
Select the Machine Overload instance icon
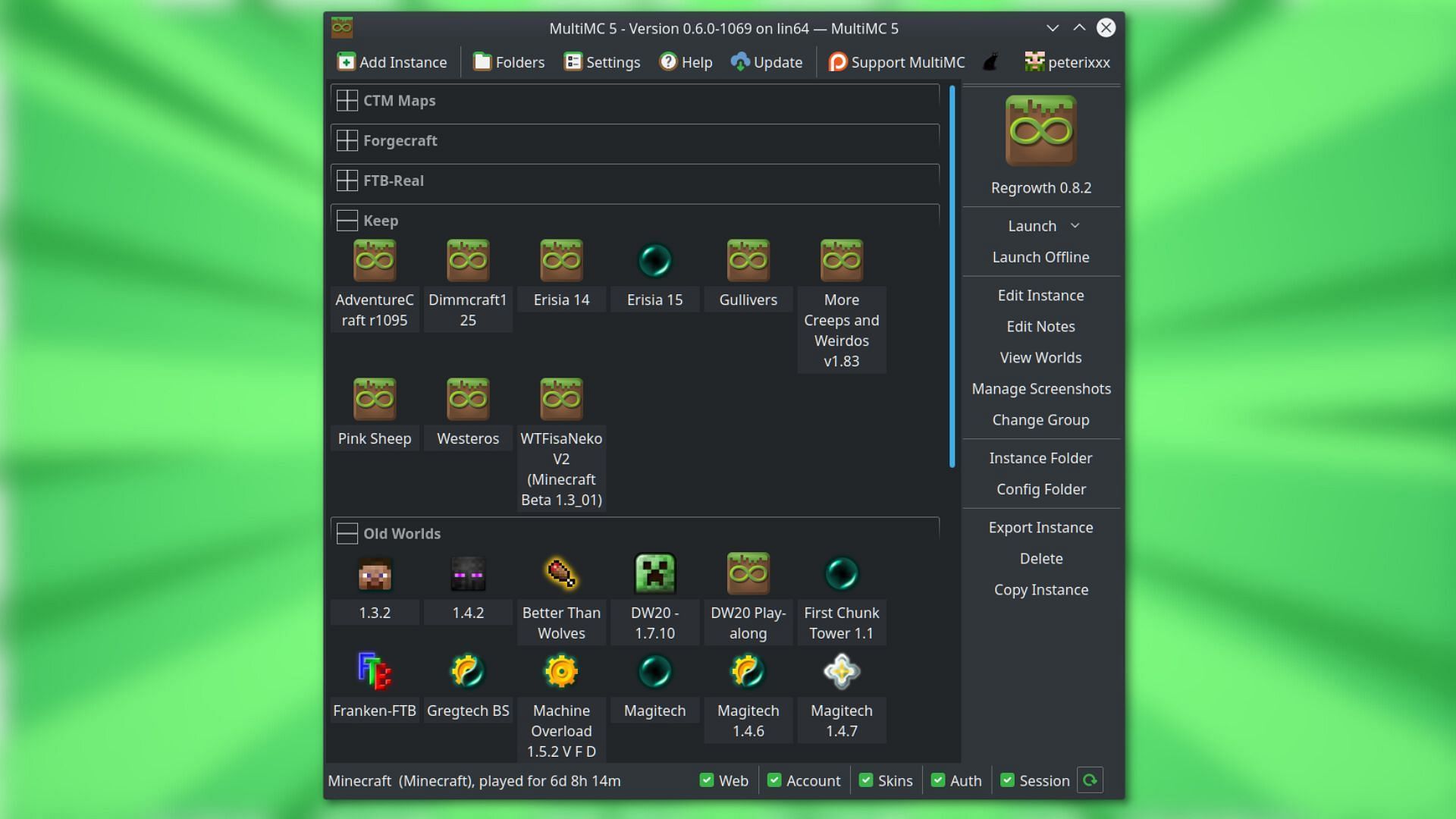click(561, 672)
